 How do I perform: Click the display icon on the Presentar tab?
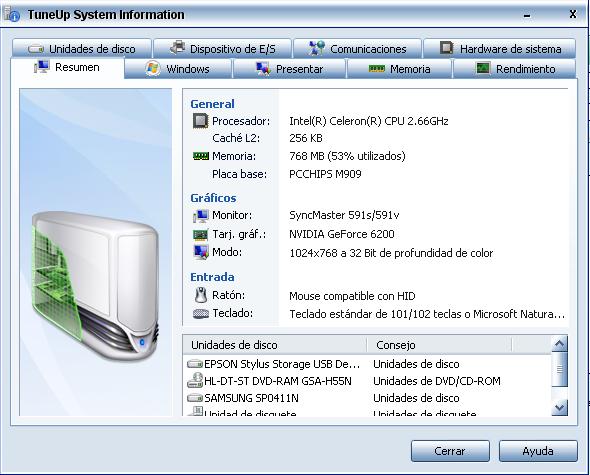coord(262,69)
